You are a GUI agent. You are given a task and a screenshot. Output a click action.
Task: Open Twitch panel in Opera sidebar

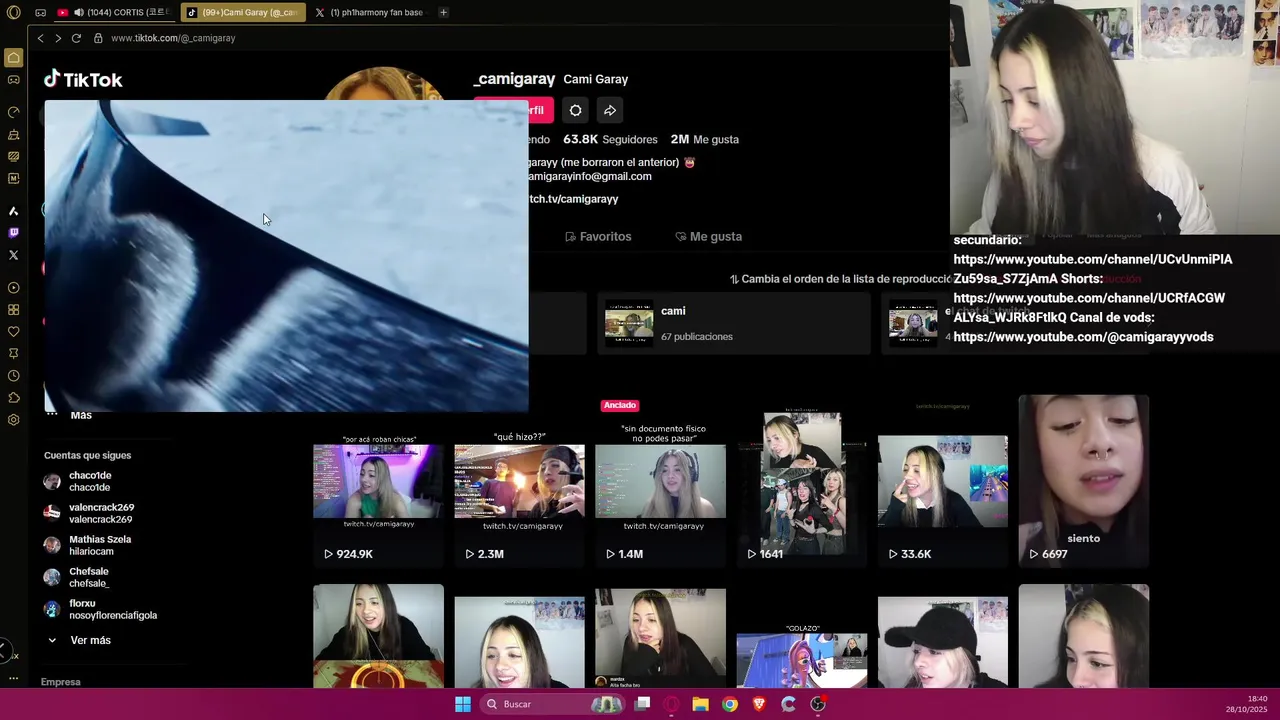[13, 233]
